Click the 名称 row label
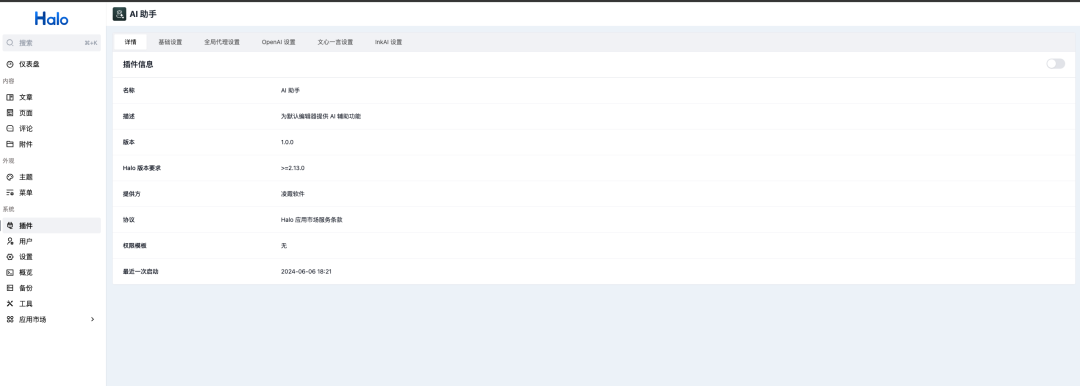 [129, 90]
